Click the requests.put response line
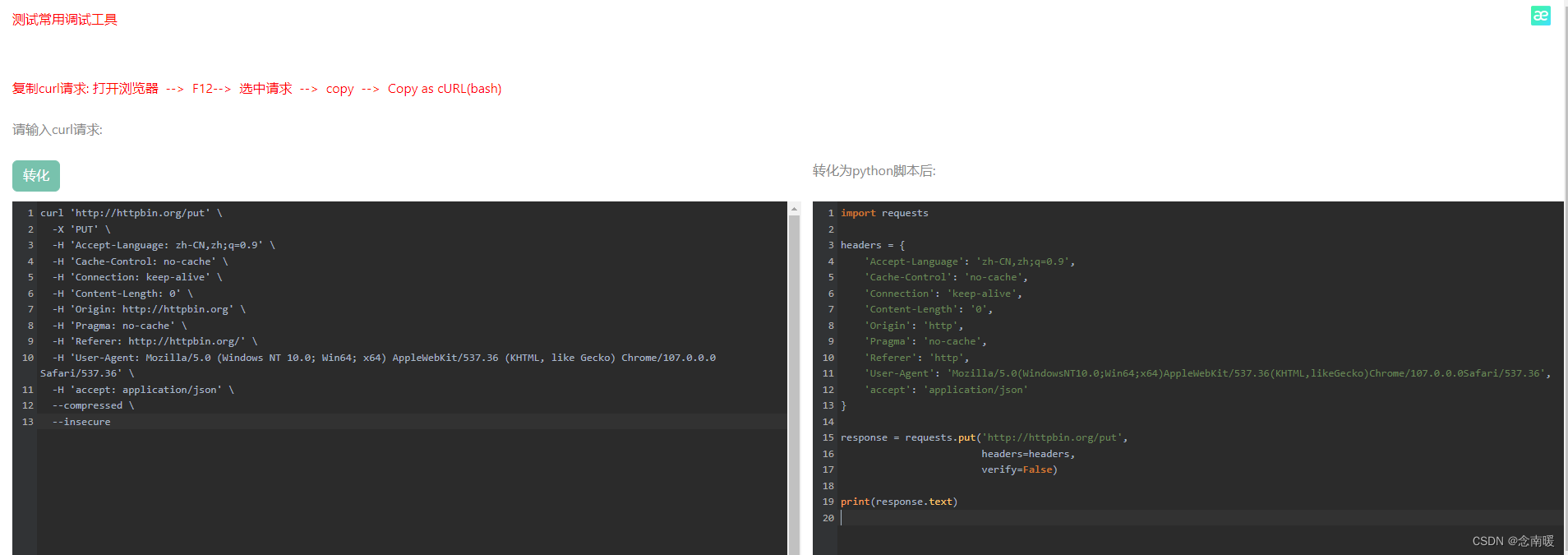 point(985,437)
